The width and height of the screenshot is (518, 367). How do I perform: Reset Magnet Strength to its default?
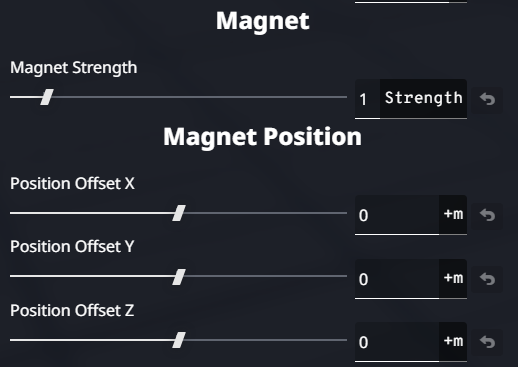[x=487, y=99]
